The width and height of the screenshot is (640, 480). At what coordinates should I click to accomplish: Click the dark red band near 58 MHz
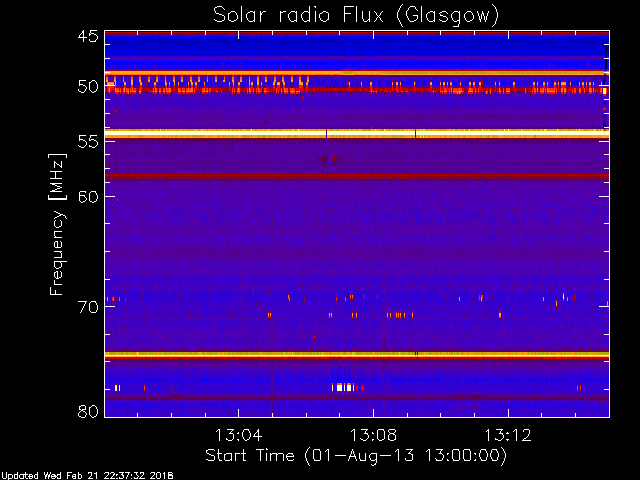[357, 177]
